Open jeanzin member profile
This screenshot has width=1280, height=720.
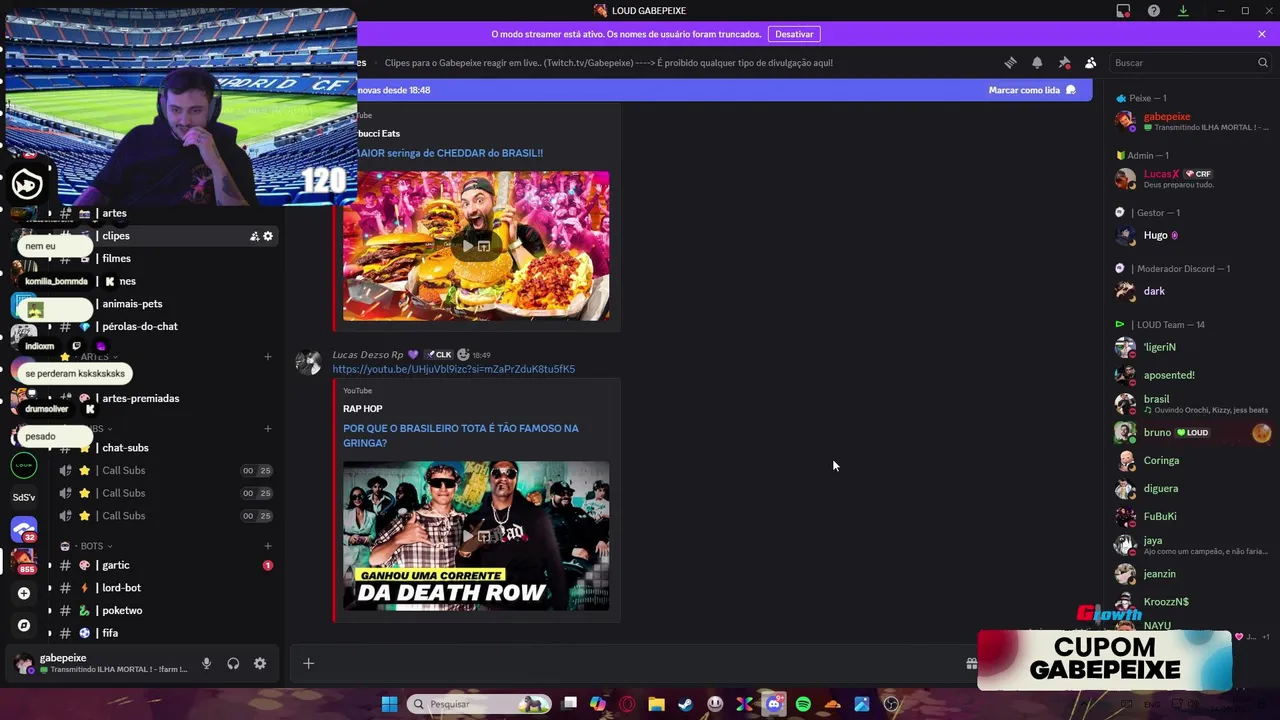1192,574
